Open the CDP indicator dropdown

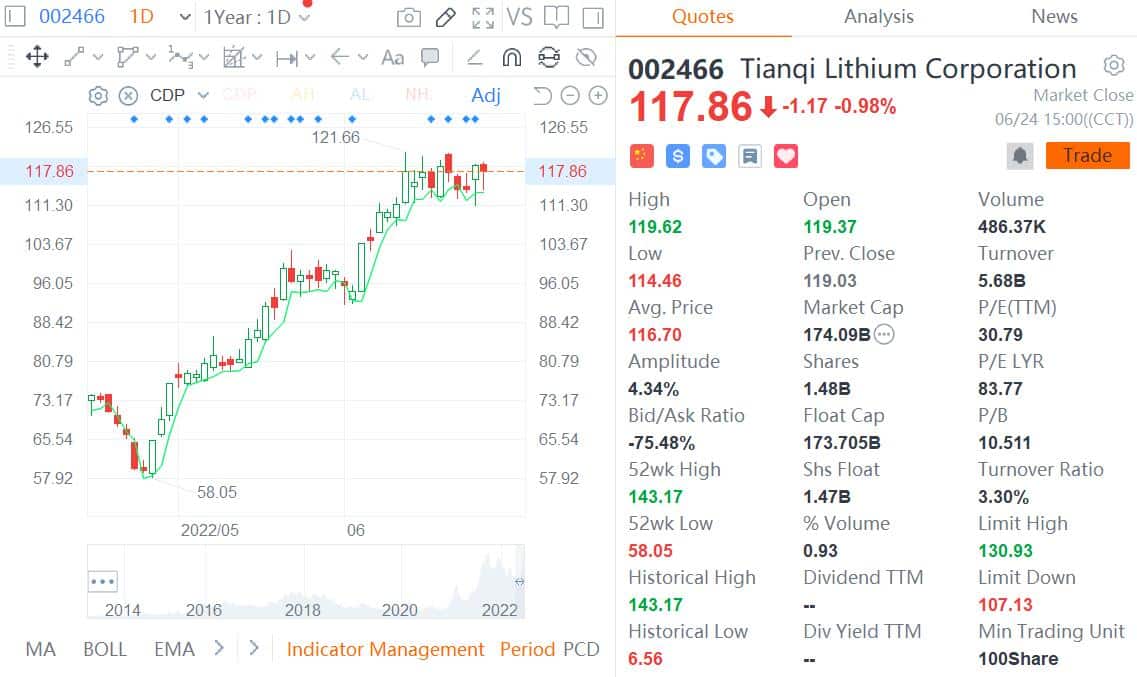click(x=203, y=95)
